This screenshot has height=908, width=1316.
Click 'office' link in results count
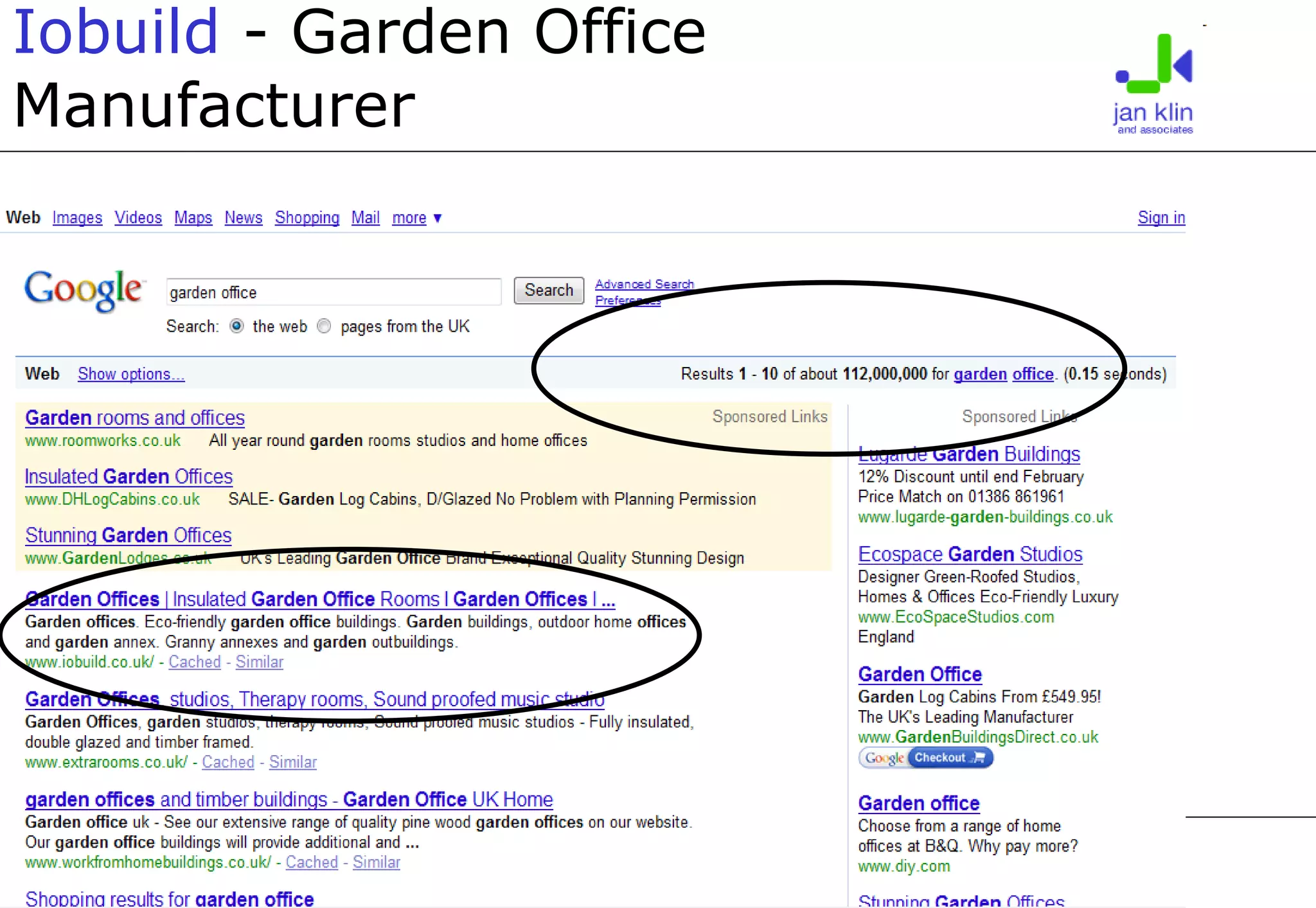click(x=1033, y=374)
